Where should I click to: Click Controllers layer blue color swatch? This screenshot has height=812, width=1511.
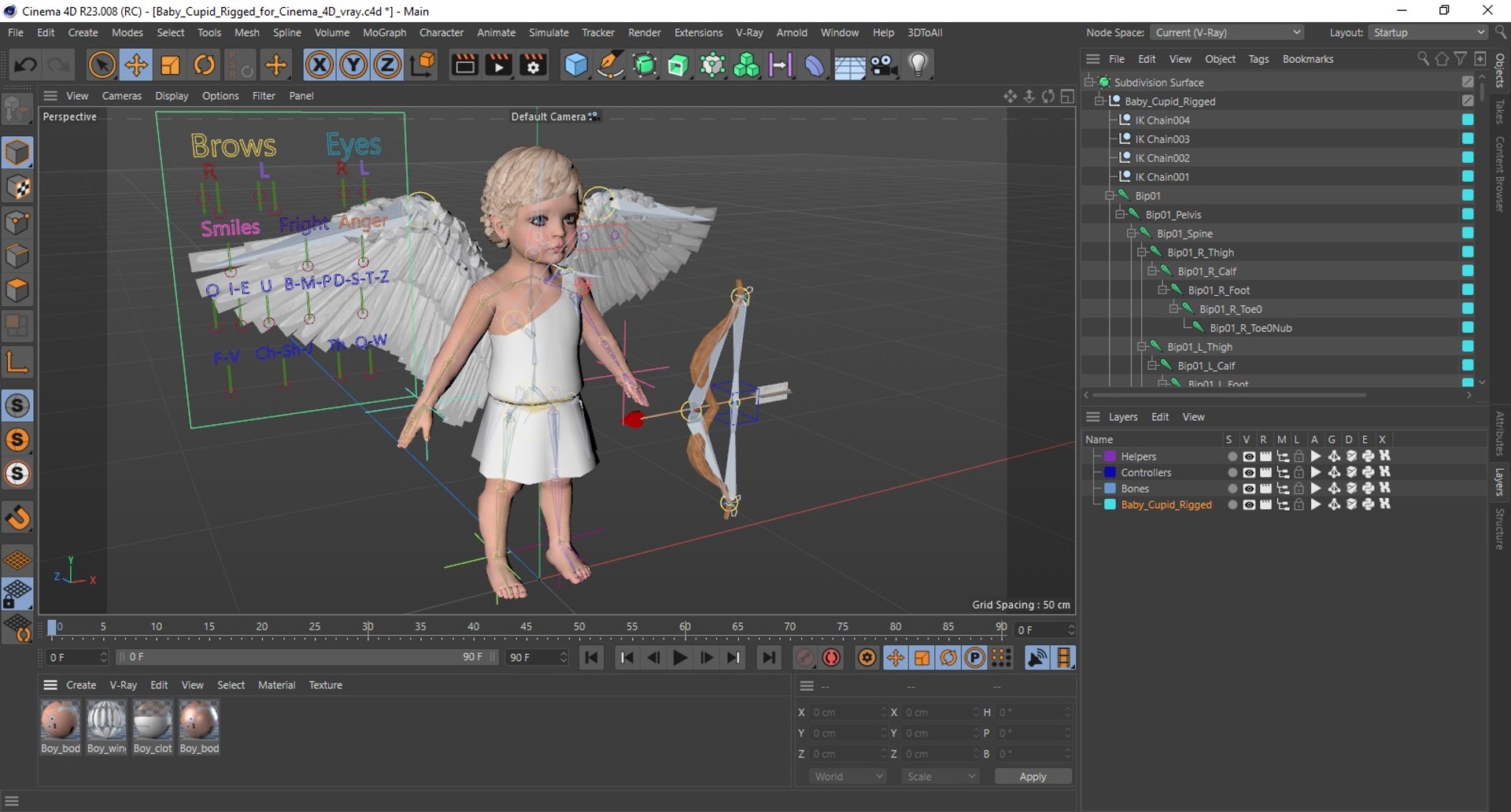coord(1110,473)
